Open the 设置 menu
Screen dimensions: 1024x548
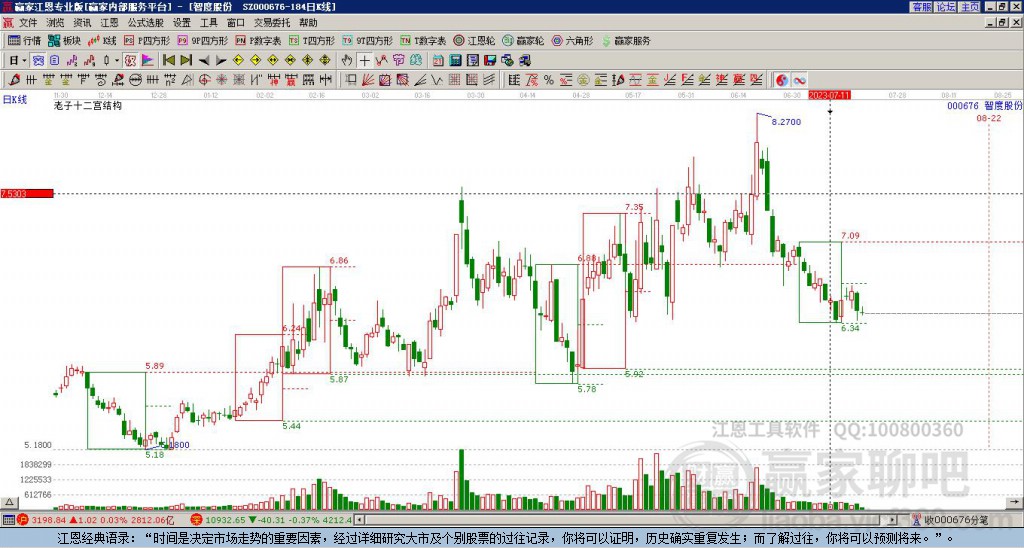pyautogui.click(x=182, y=23)
